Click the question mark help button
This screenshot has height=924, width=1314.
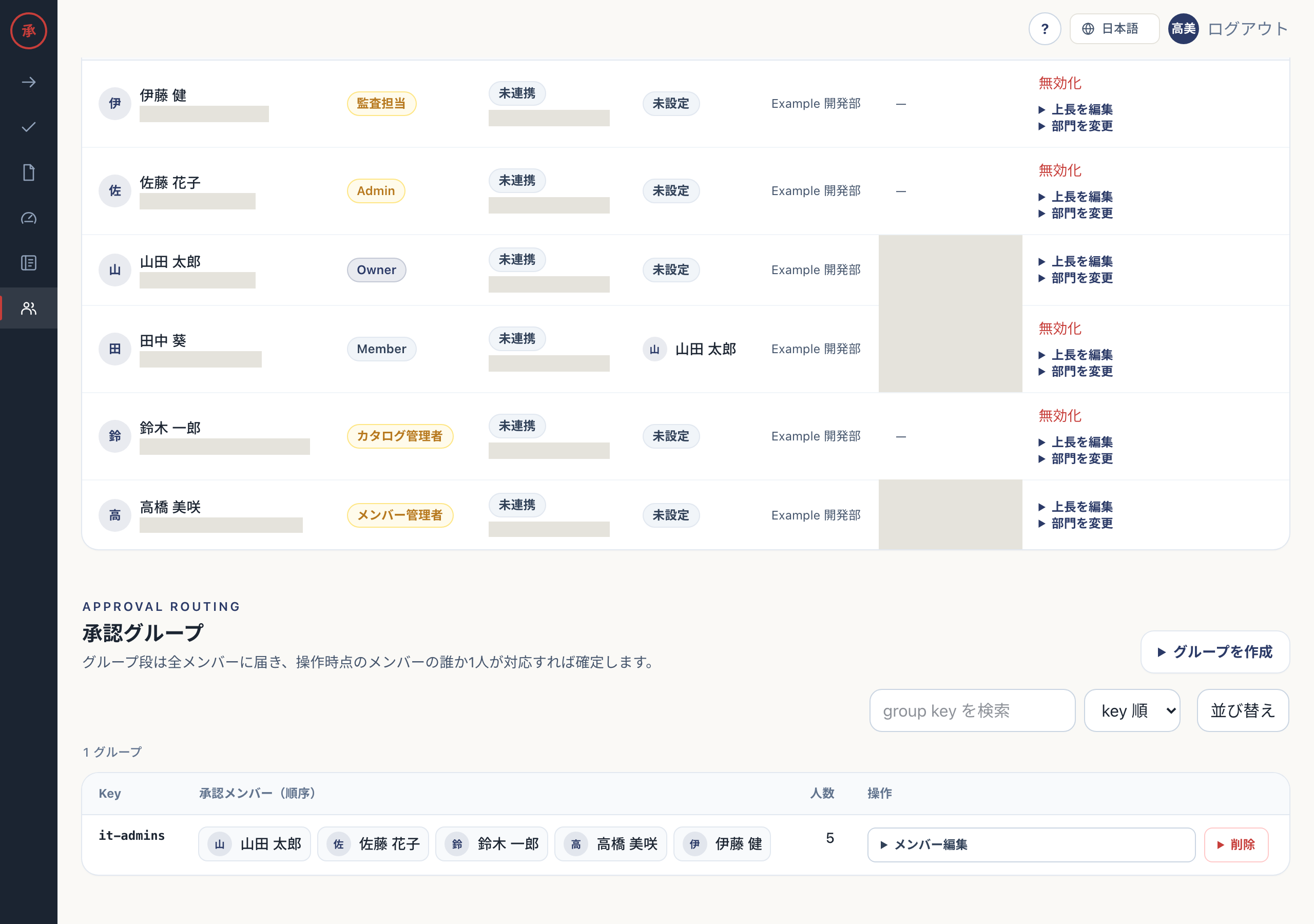[1045, 29]
